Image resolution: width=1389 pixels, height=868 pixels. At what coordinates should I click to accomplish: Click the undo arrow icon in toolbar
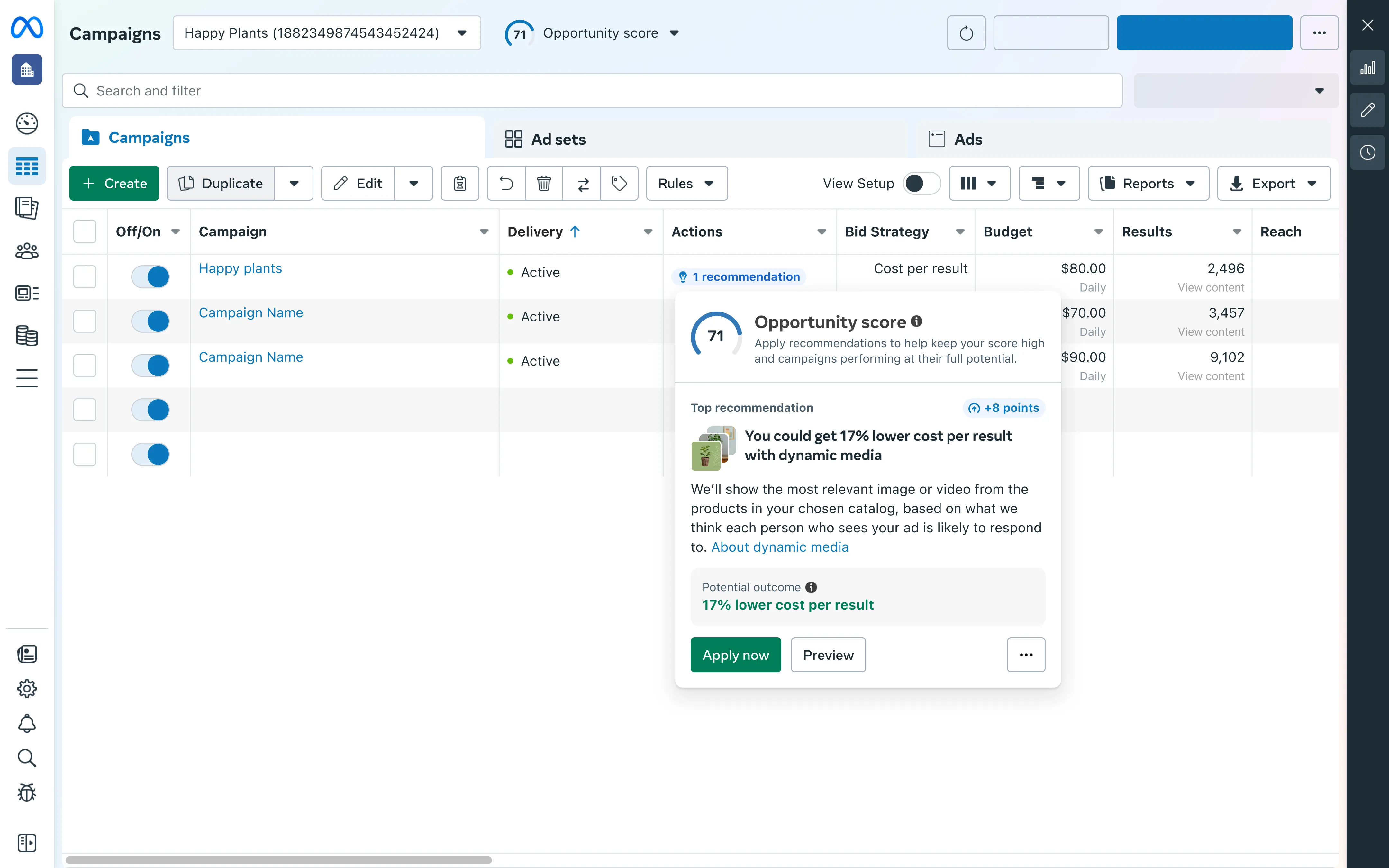pos(506,183)
